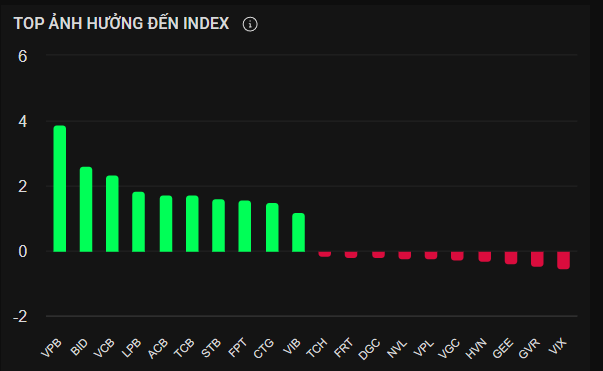Click the y-axis value 2
The height and width of the screenshot is (371, 603).
[22, 187]
